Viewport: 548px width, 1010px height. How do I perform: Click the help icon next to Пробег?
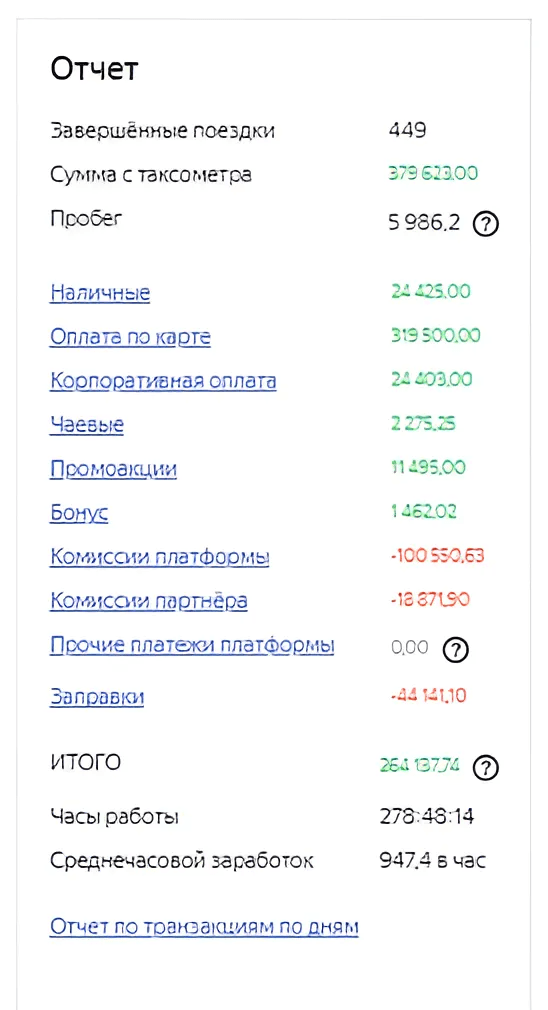[x=486, y=224]
